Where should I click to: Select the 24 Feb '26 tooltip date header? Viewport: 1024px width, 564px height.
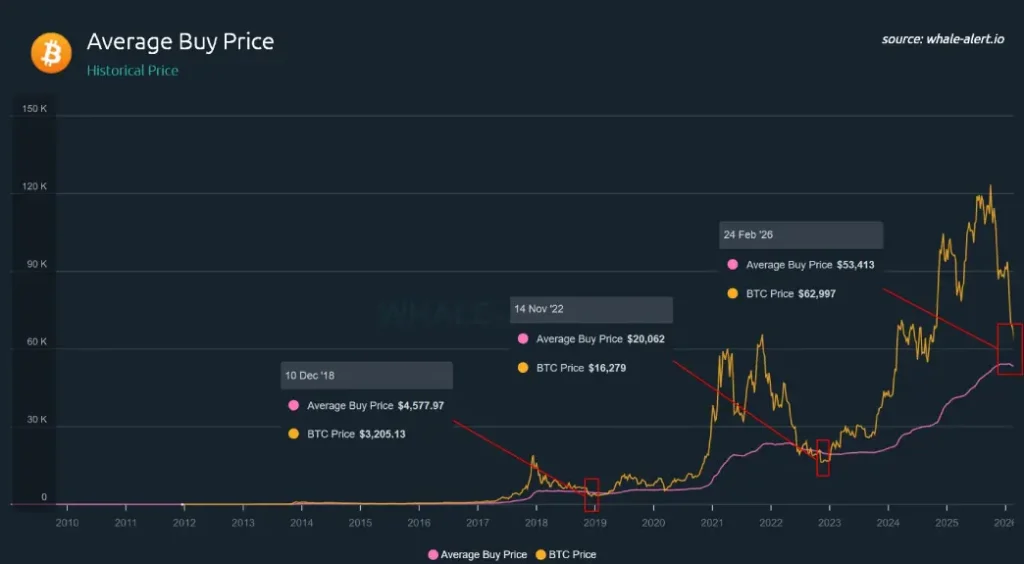pos(801,235)
